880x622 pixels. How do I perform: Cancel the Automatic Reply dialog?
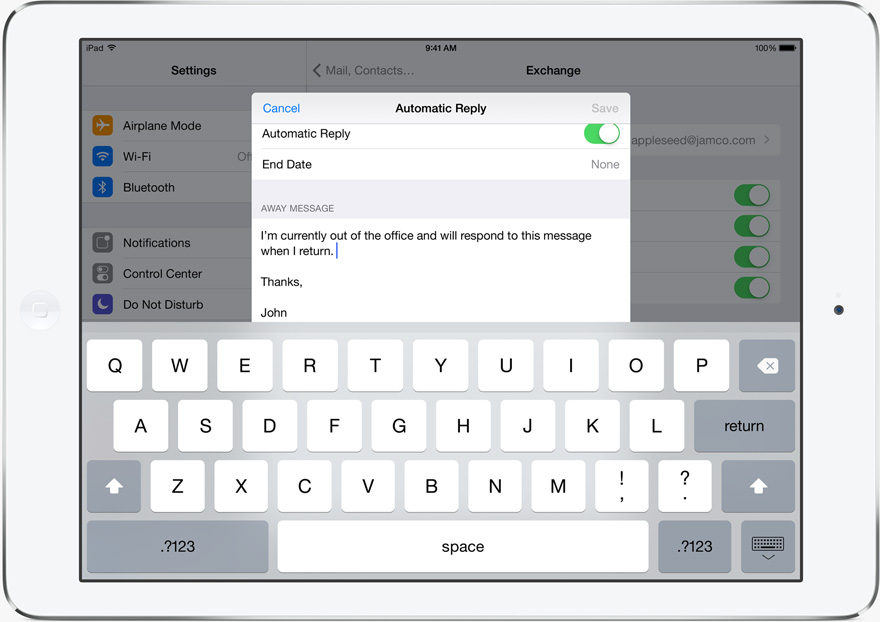click(x=281, y=108)
